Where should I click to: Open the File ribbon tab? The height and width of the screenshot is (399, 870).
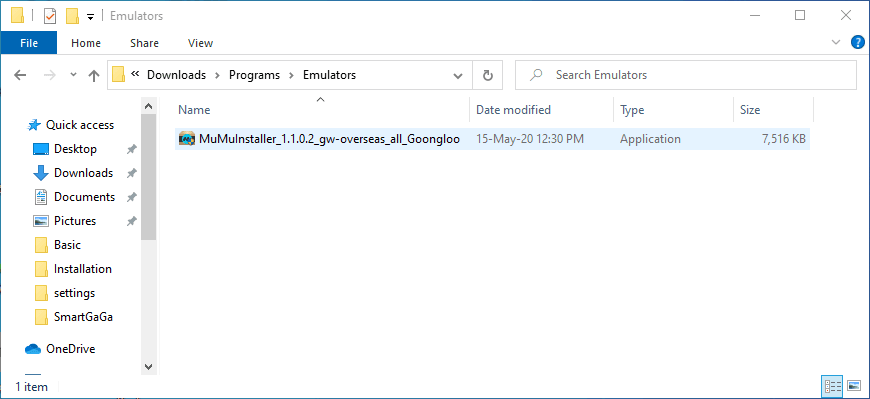[x=28, y=43]
